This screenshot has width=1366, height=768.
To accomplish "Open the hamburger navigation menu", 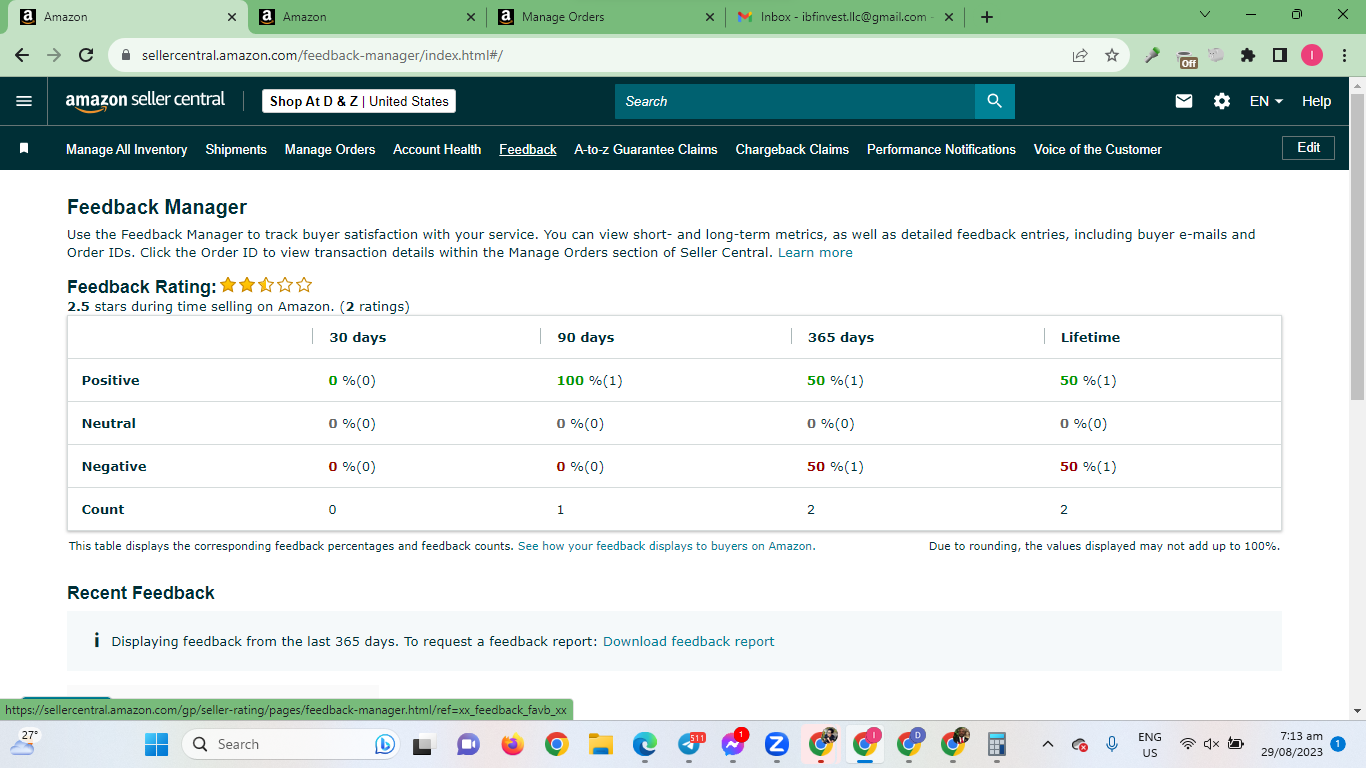I will coord(24,101).
